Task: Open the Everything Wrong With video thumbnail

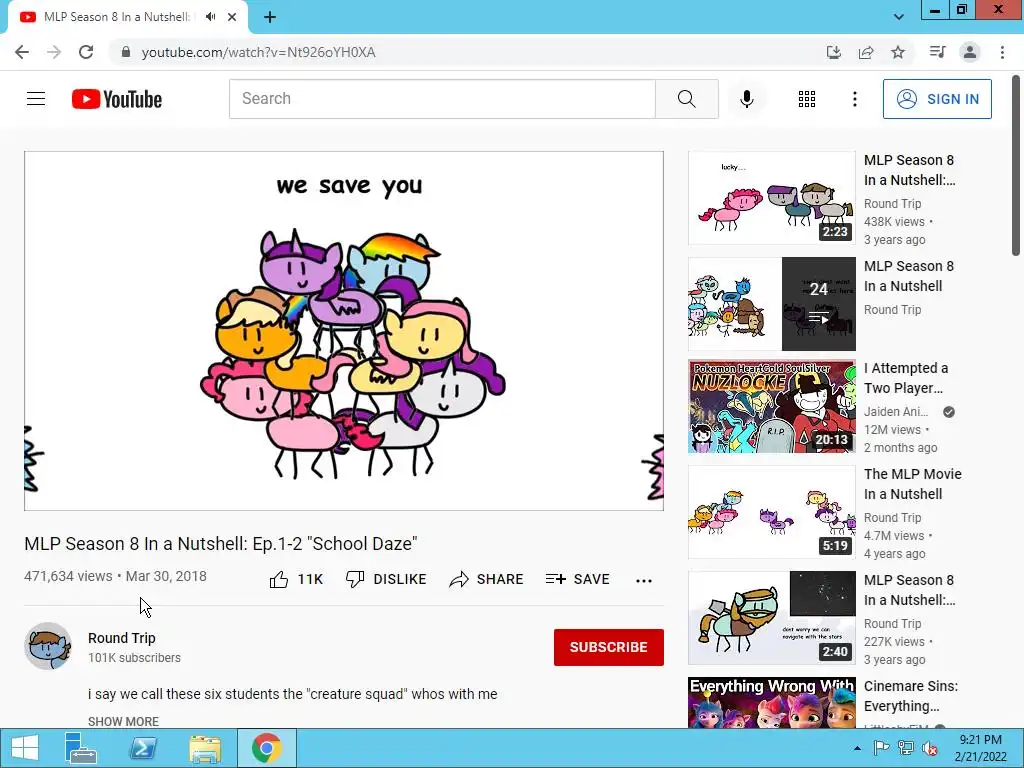Action: (771, 703)
